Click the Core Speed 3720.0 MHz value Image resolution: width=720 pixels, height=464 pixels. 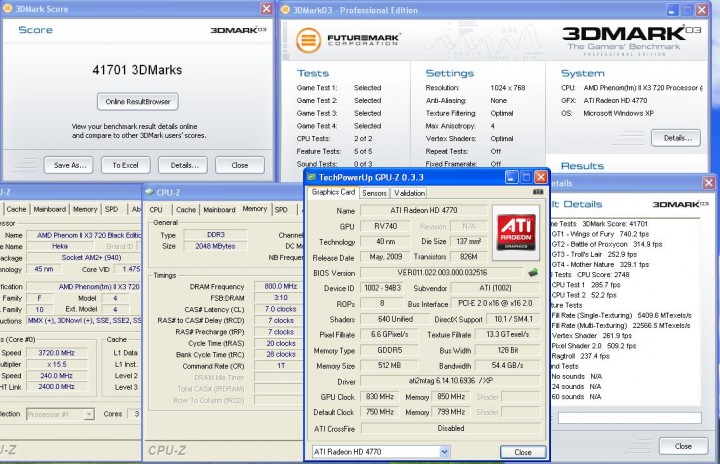(x=56, y=353)
